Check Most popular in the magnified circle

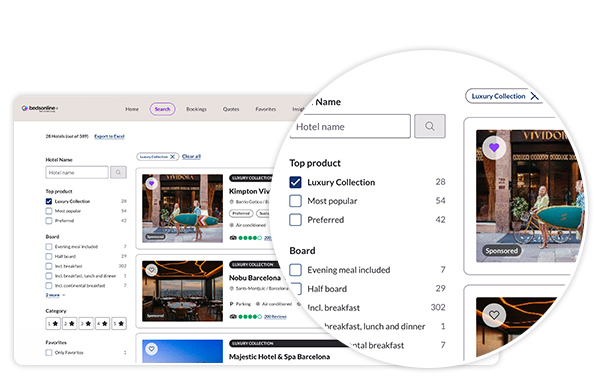click(x=295, y=201)
